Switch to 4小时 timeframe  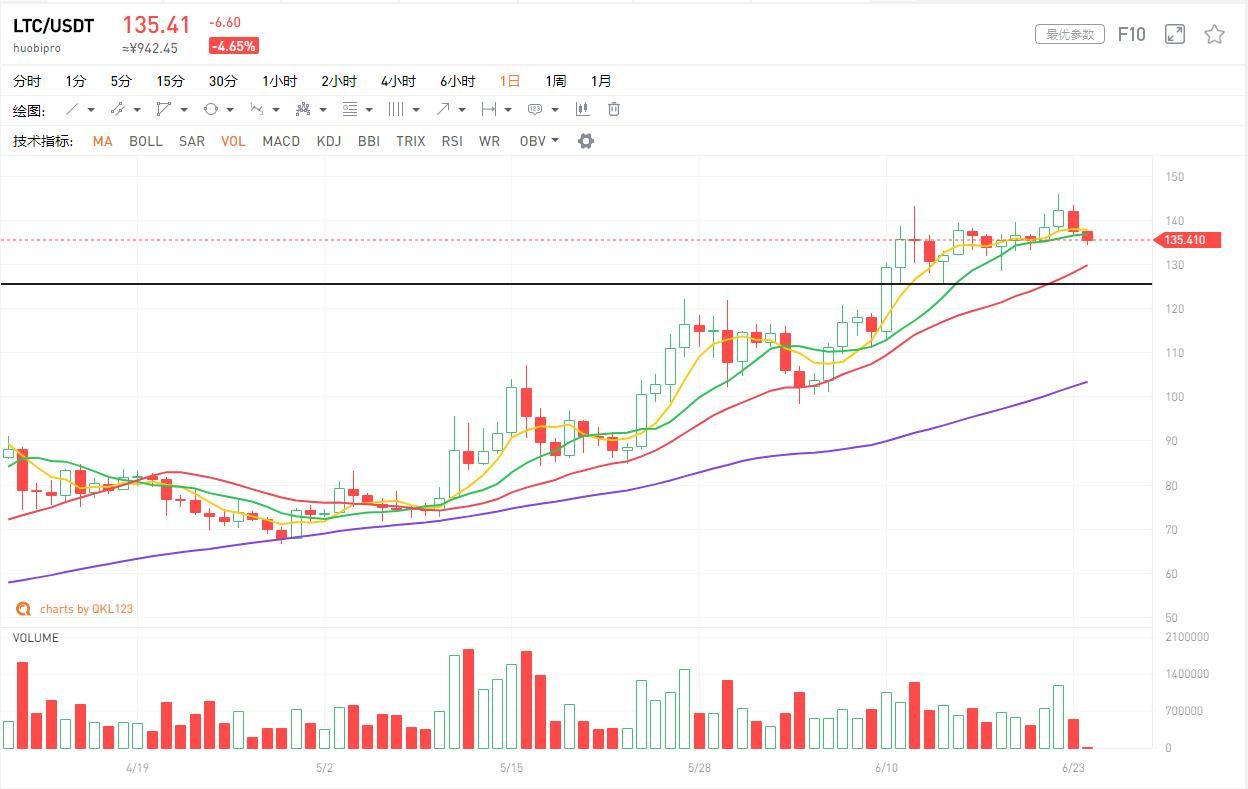[398, 81]
